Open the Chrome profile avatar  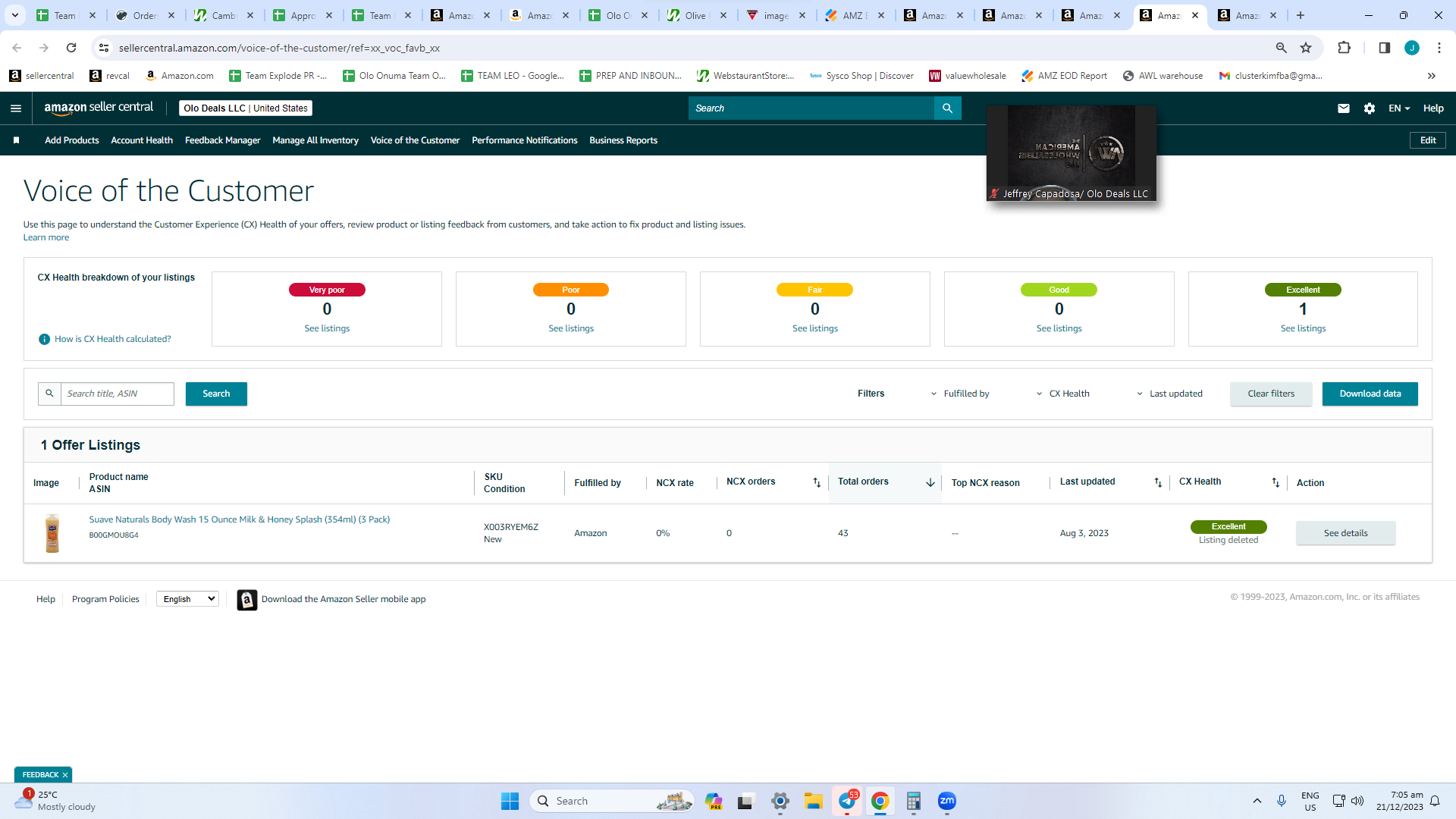(1412, 48)
